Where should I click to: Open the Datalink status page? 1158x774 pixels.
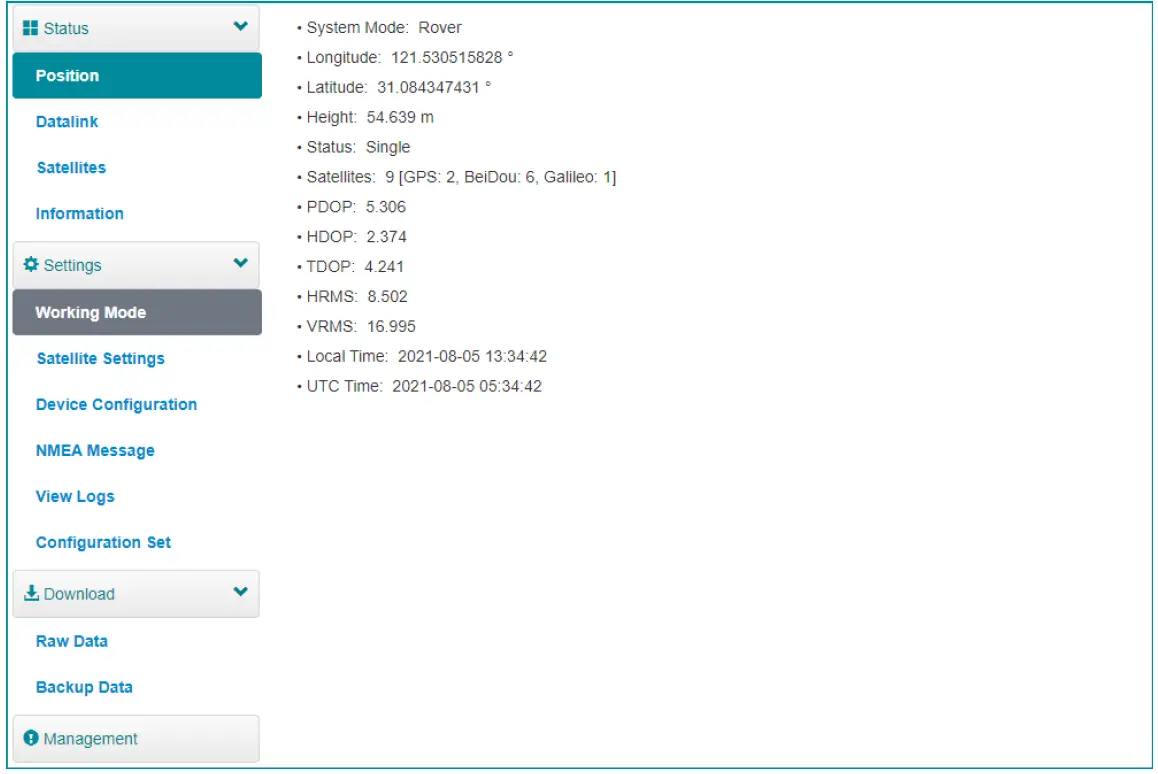(67, 121)
